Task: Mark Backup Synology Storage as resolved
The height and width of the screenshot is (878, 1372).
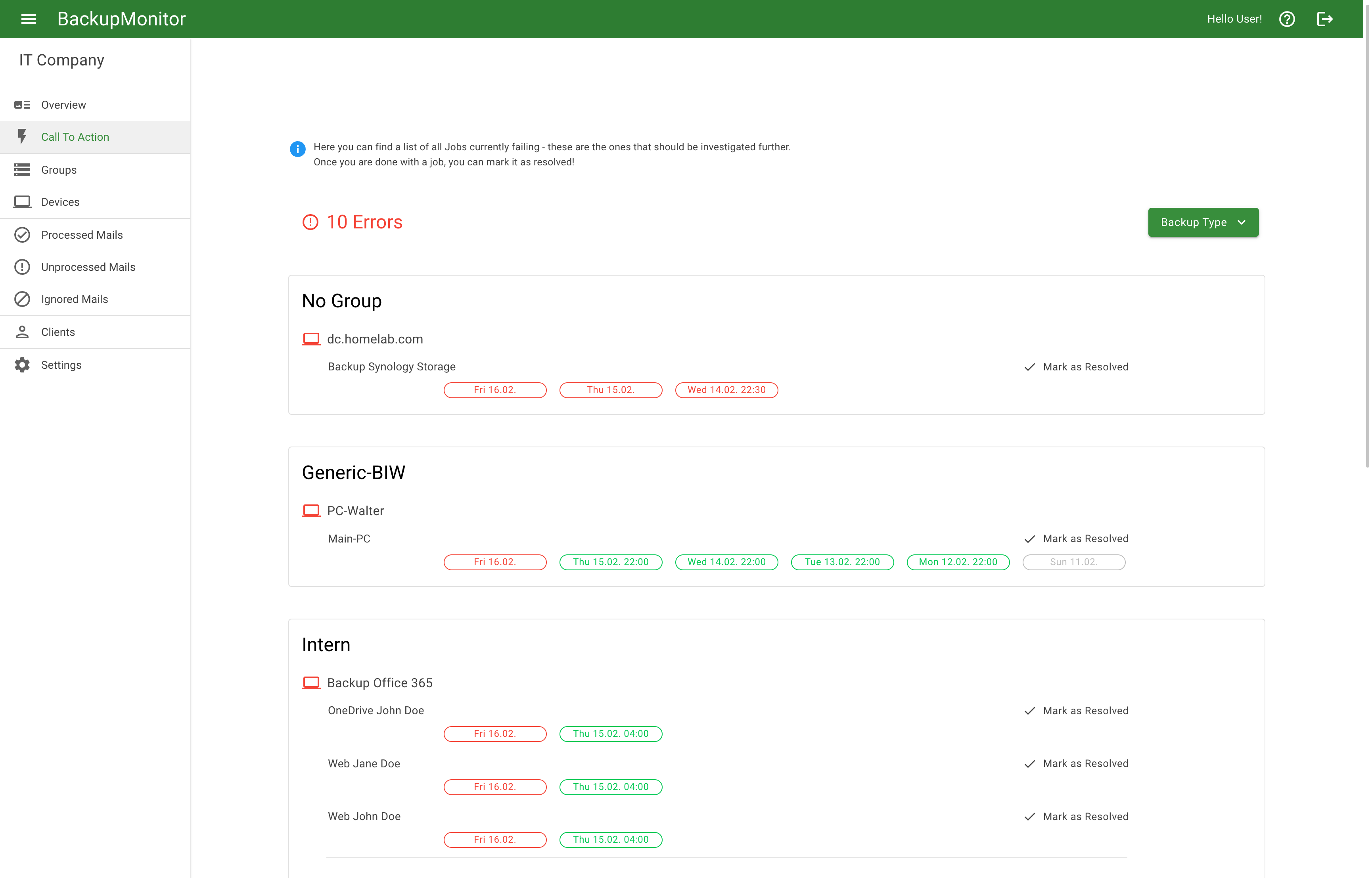Action: (x=1076, y=366)
